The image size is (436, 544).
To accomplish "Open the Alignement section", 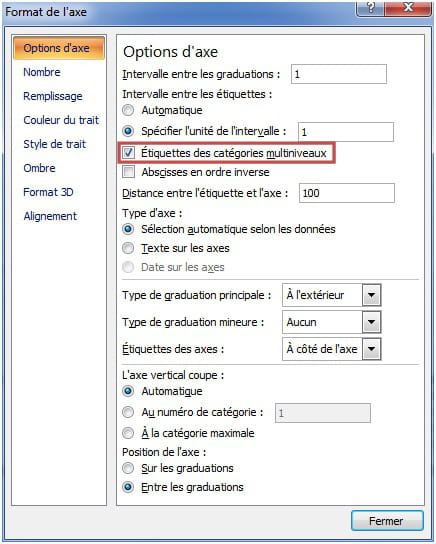I will (x=50, y=216).
